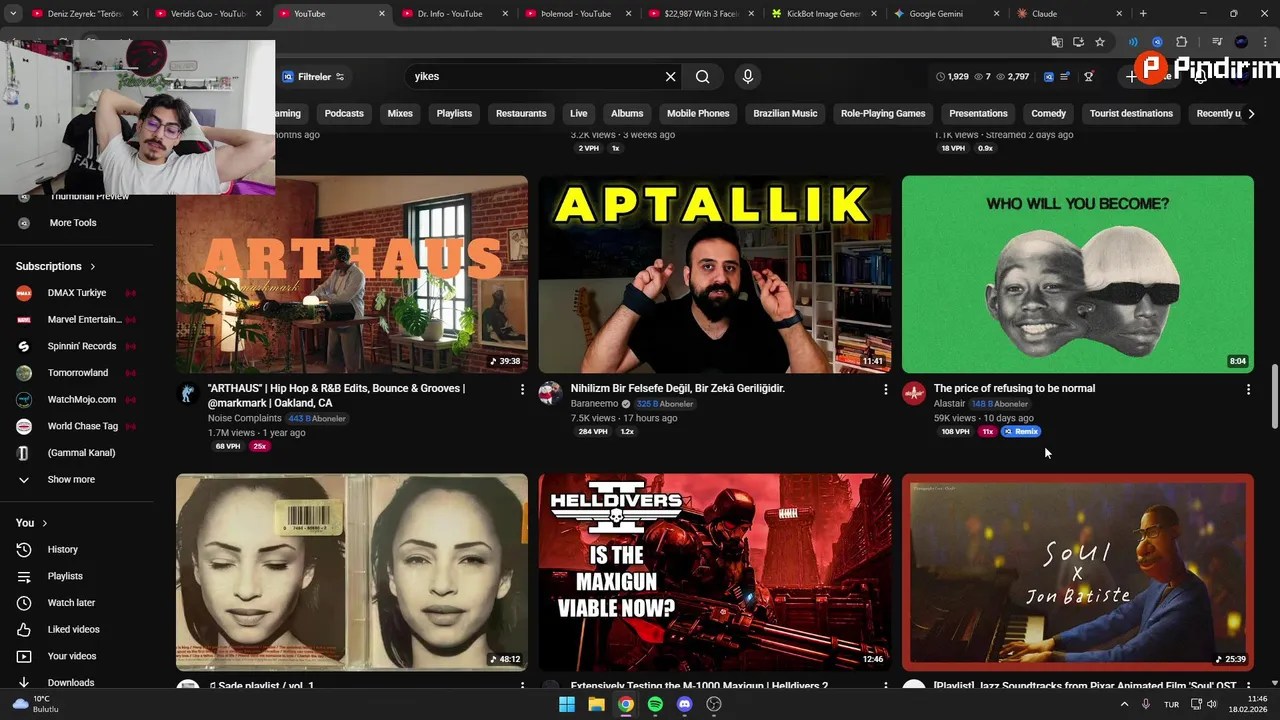The width and height of the screenshot is (1280, 720).
Task: Select the Playlists filter chip
Action: (x=454, y=113)
